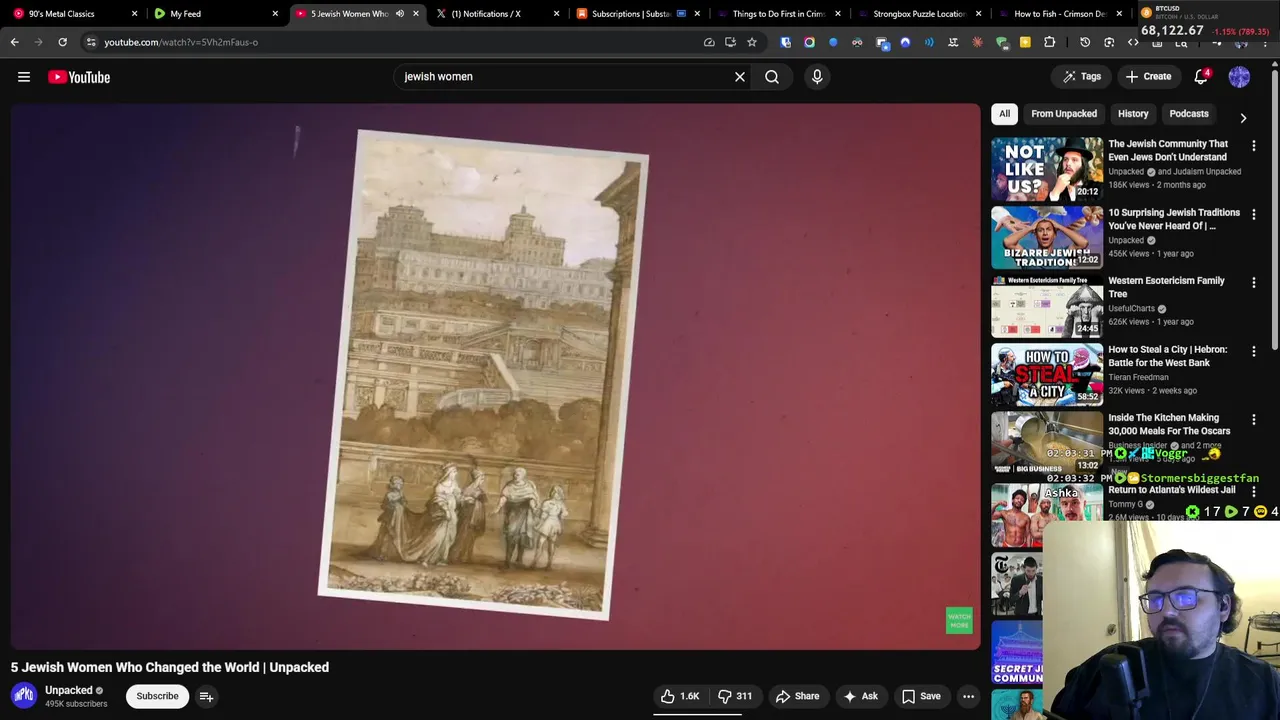Select the 'History' filter chip
The height and width of the screenshot is (720, 1280).
(1133, 114)
